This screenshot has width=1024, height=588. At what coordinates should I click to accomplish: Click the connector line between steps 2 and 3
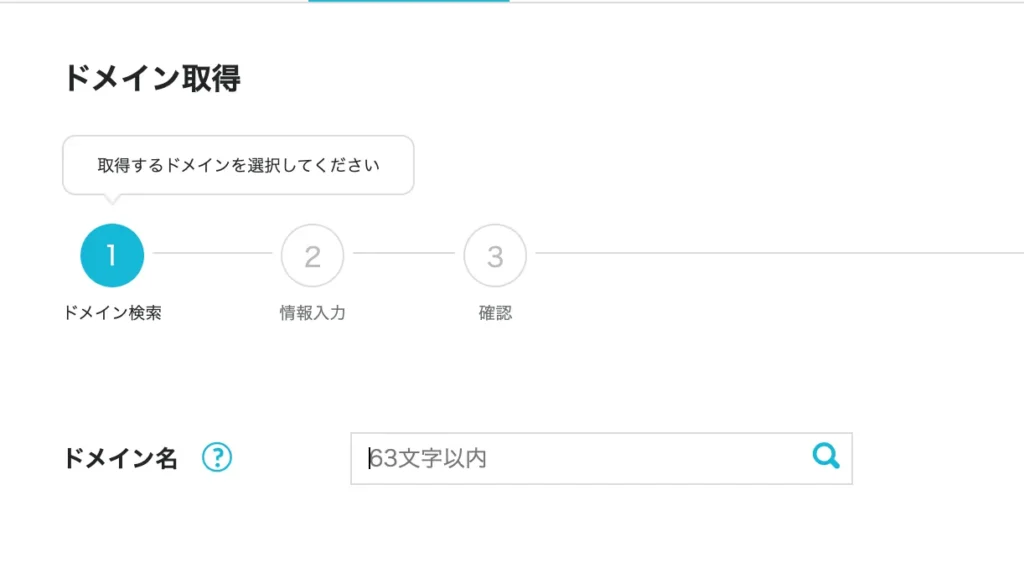pos(403,254)
